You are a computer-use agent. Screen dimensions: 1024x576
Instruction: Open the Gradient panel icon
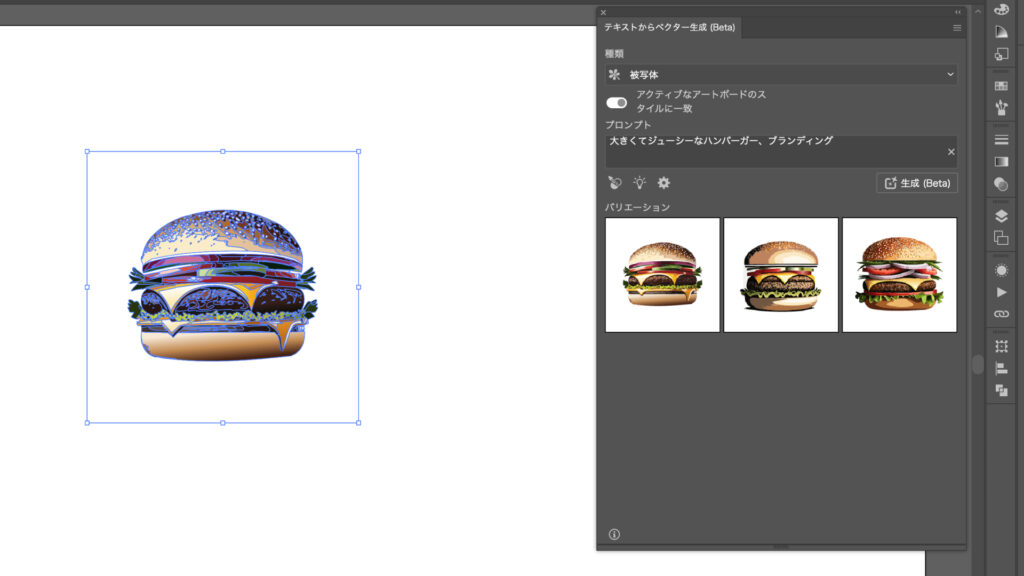[x=1001, y=161]
